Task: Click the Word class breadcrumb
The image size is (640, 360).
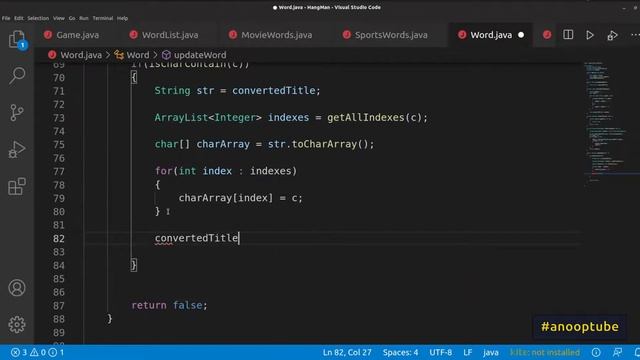Action: [138, 55]
